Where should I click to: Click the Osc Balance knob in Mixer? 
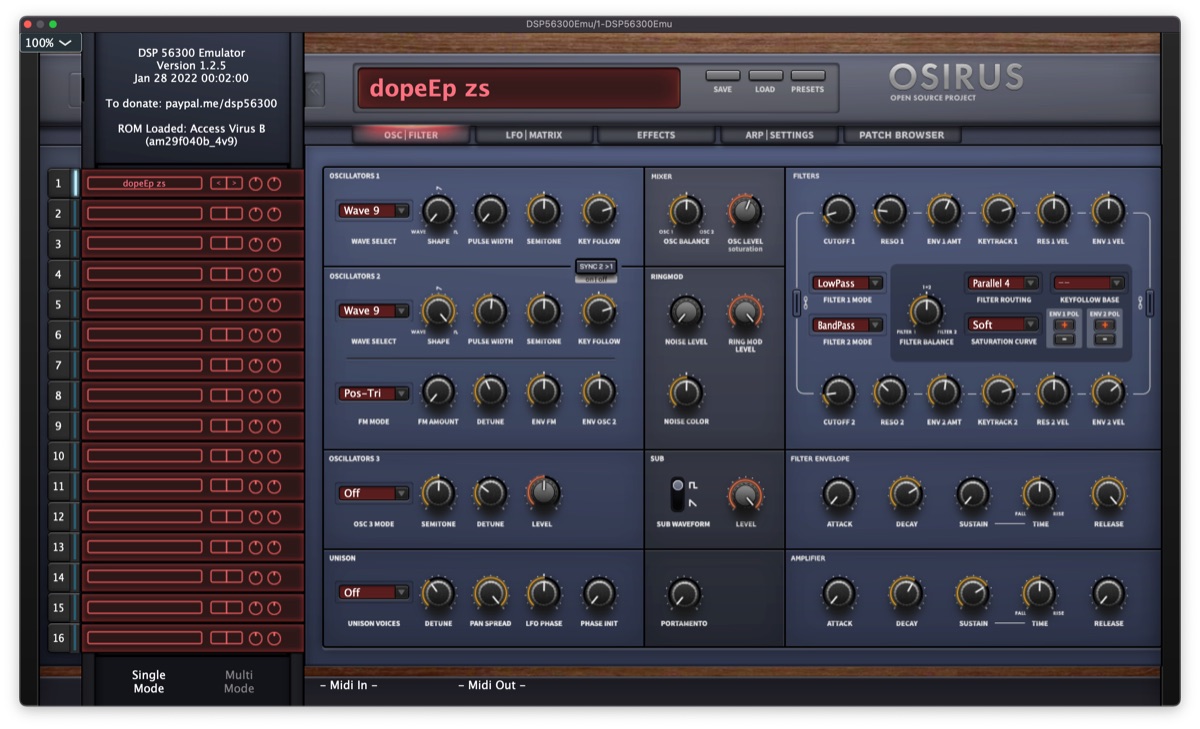[685, 210]
